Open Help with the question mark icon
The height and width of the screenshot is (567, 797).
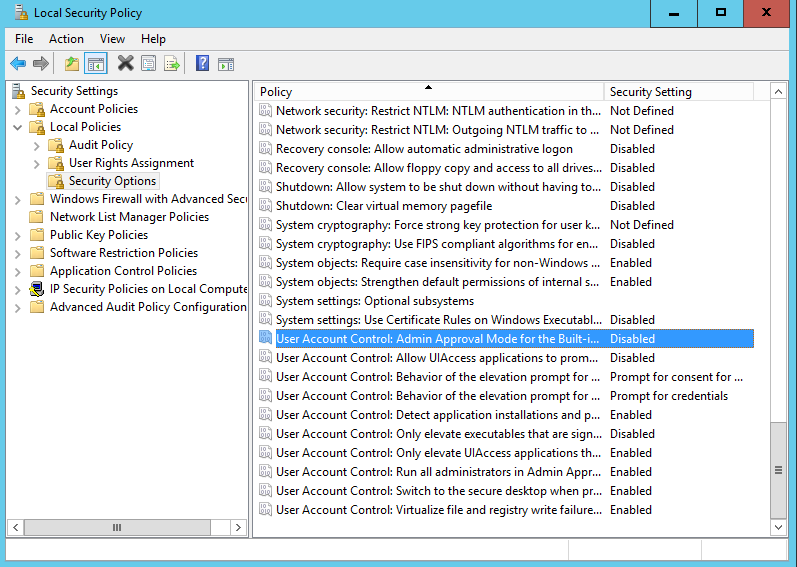[203, 64]
